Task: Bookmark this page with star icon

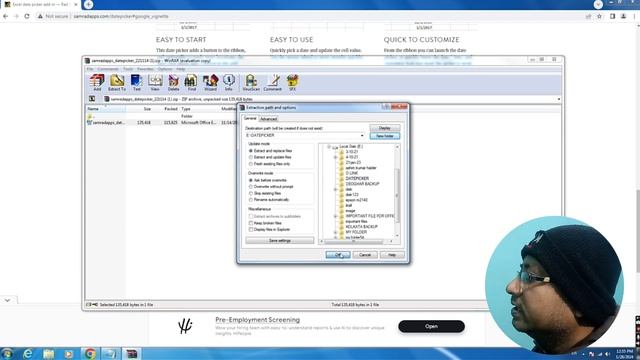Action: [x=599, y=16]
